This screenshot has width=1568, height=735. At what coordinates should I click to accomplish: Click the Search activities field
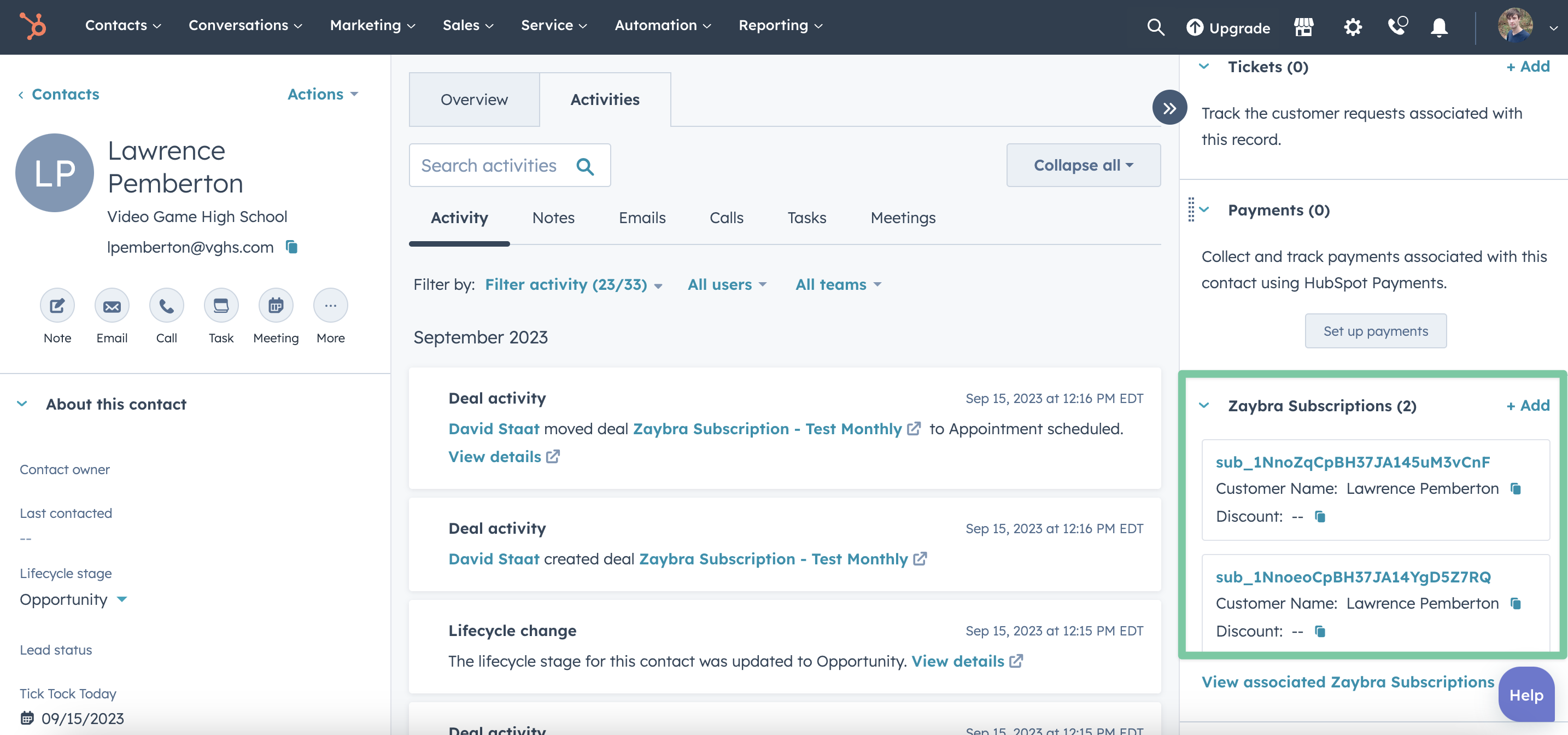(x=510, y=166)
